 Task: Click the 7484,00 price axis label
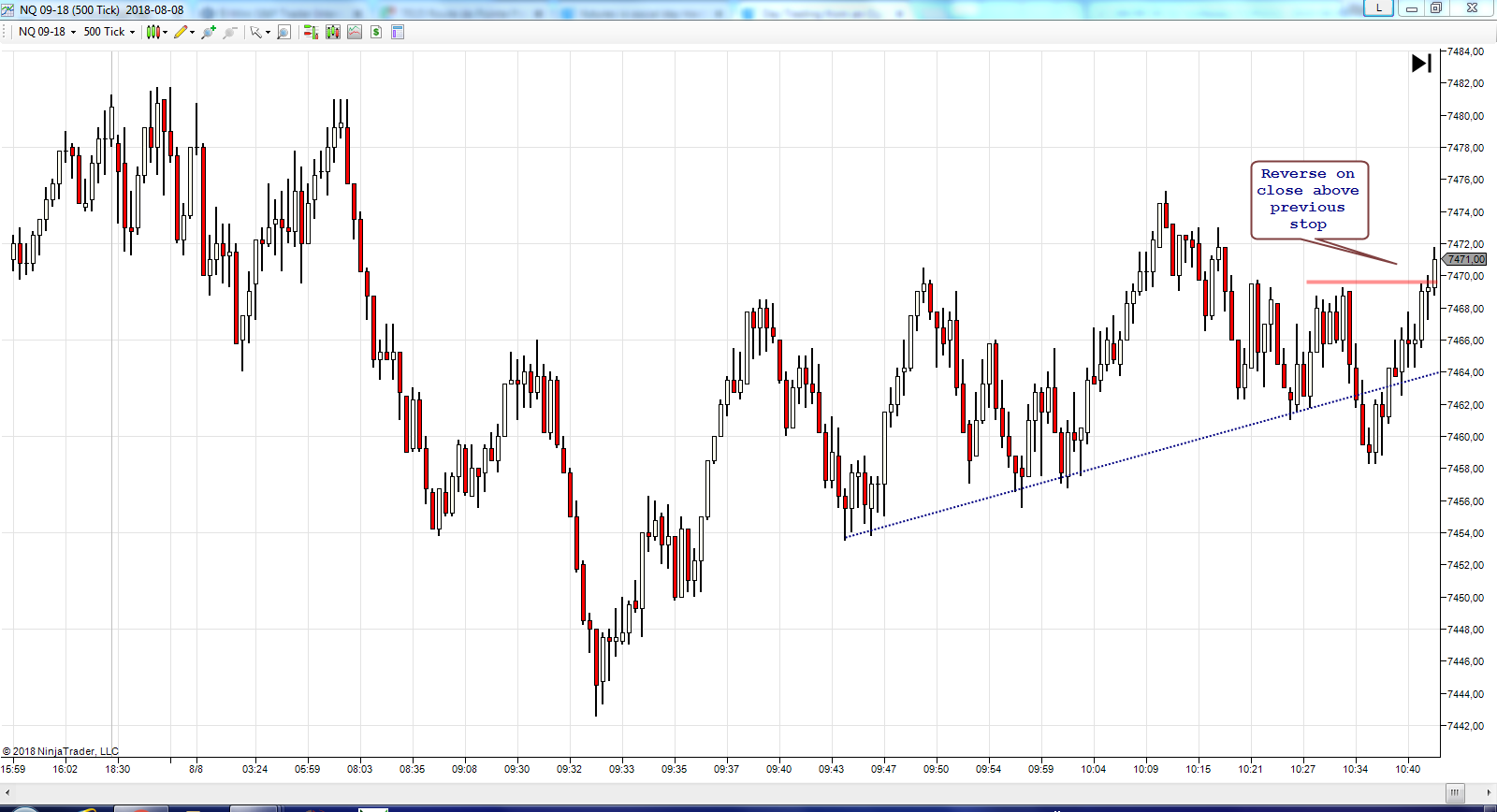[1465, 51]
